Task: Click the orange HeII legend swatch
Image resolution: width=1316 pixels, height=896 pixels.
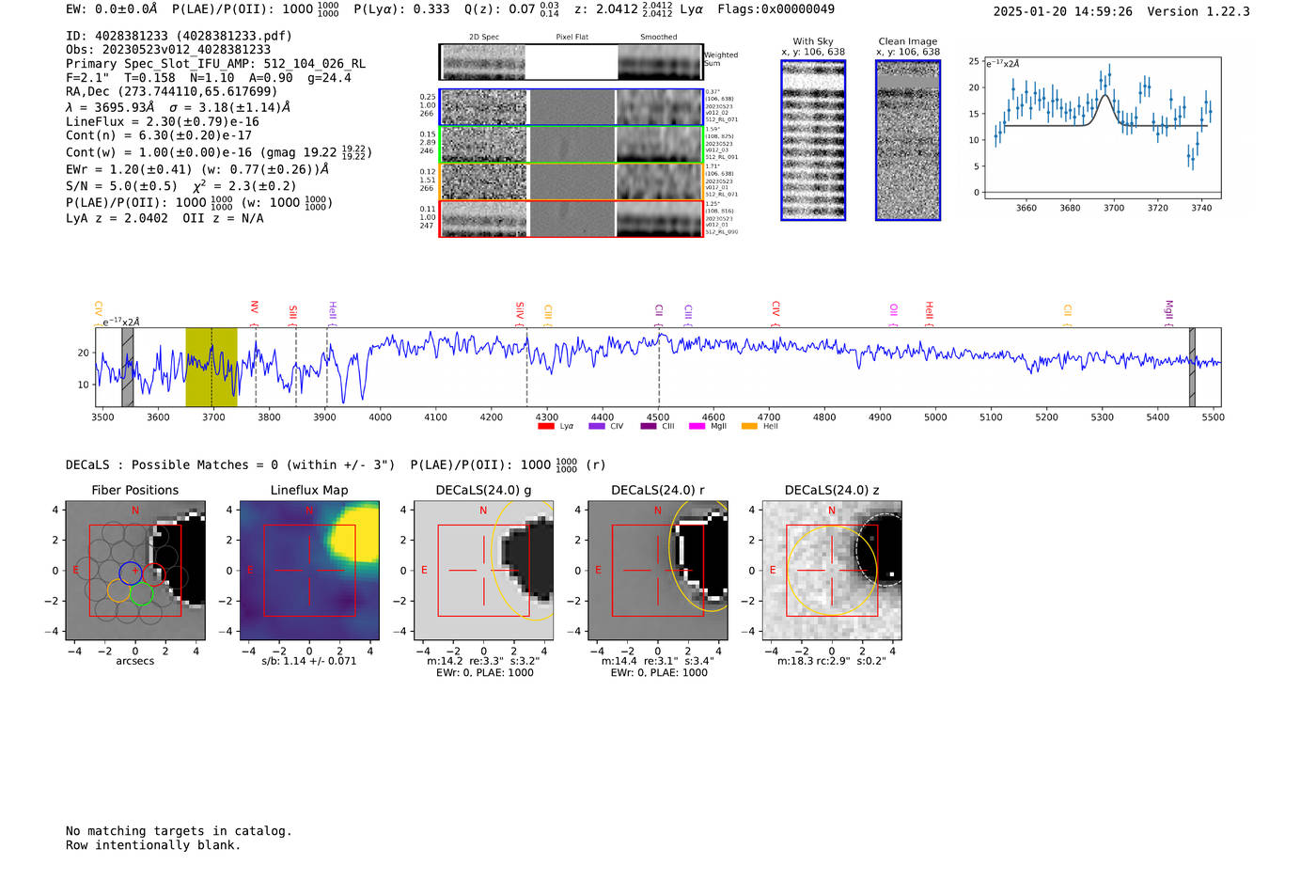Action: point(749,427)
